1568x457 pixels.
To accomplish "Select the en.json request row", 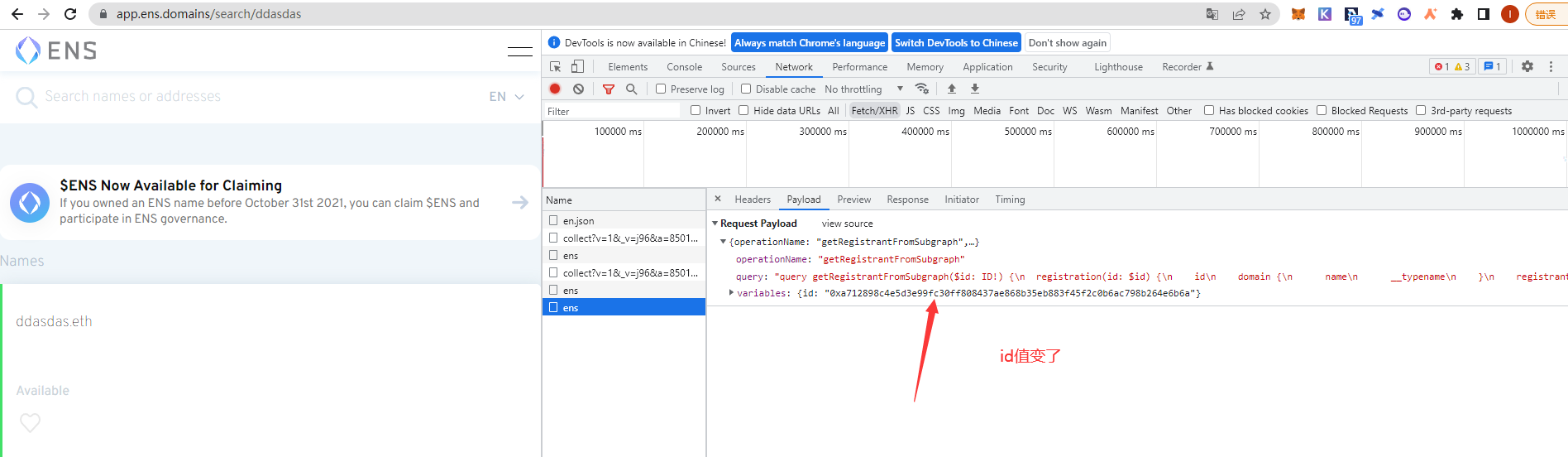I will 624,220.
